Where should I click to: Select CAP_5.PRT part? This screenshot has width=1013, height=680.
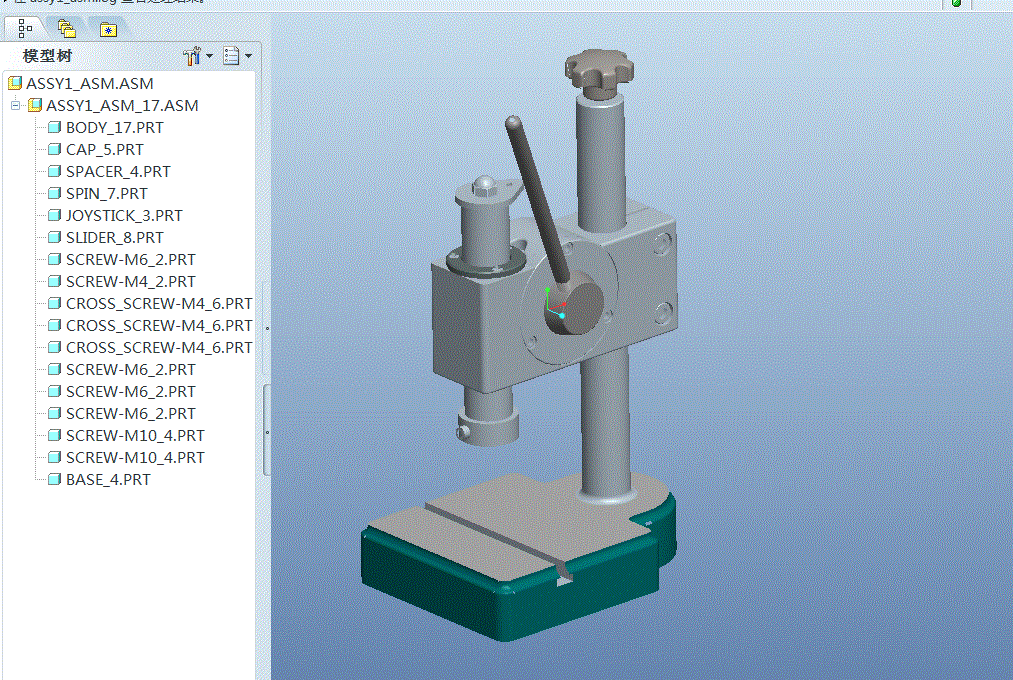[105, 149]
